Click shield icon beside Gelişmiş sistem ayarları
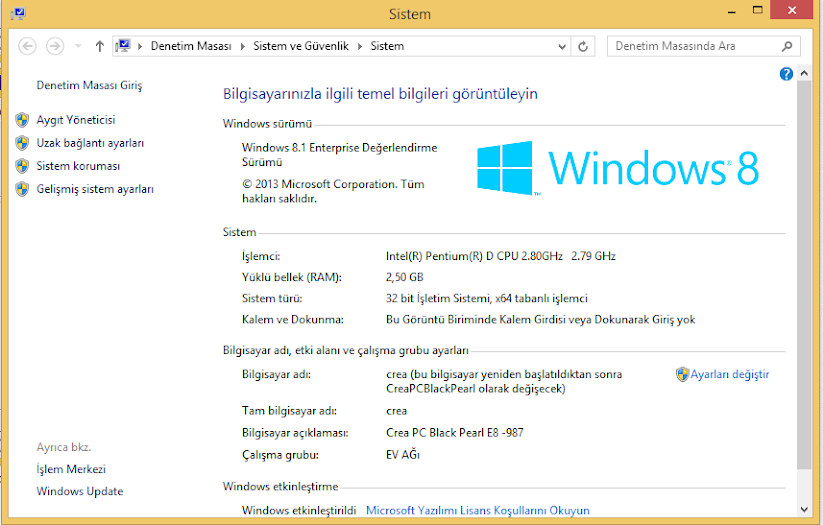This screenshot has height=525, width=823. coord(22,189)
